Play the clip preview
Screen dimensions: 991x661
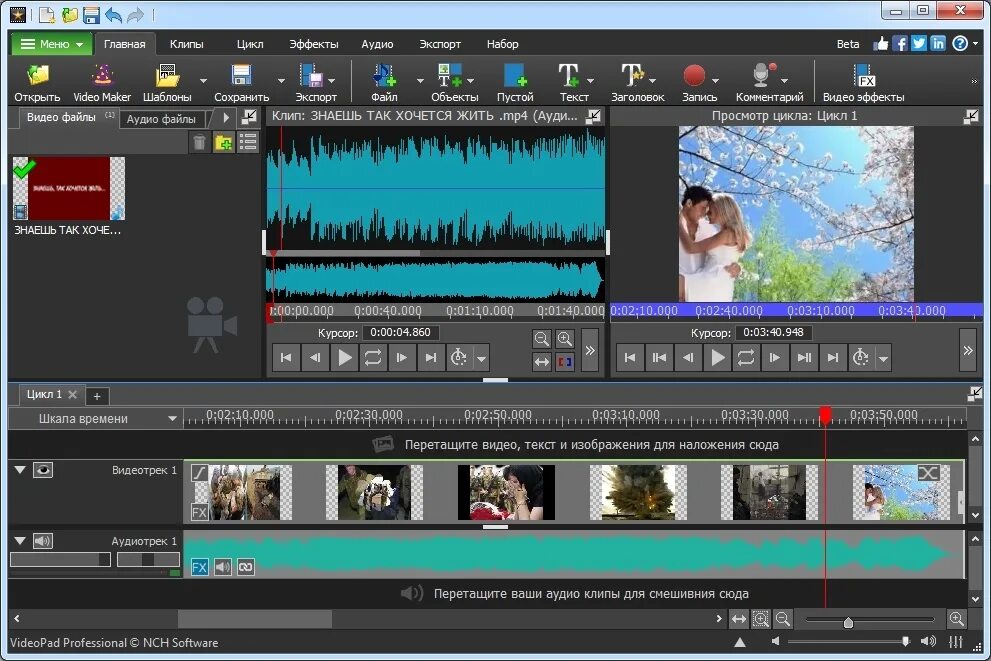coord(344,358)
